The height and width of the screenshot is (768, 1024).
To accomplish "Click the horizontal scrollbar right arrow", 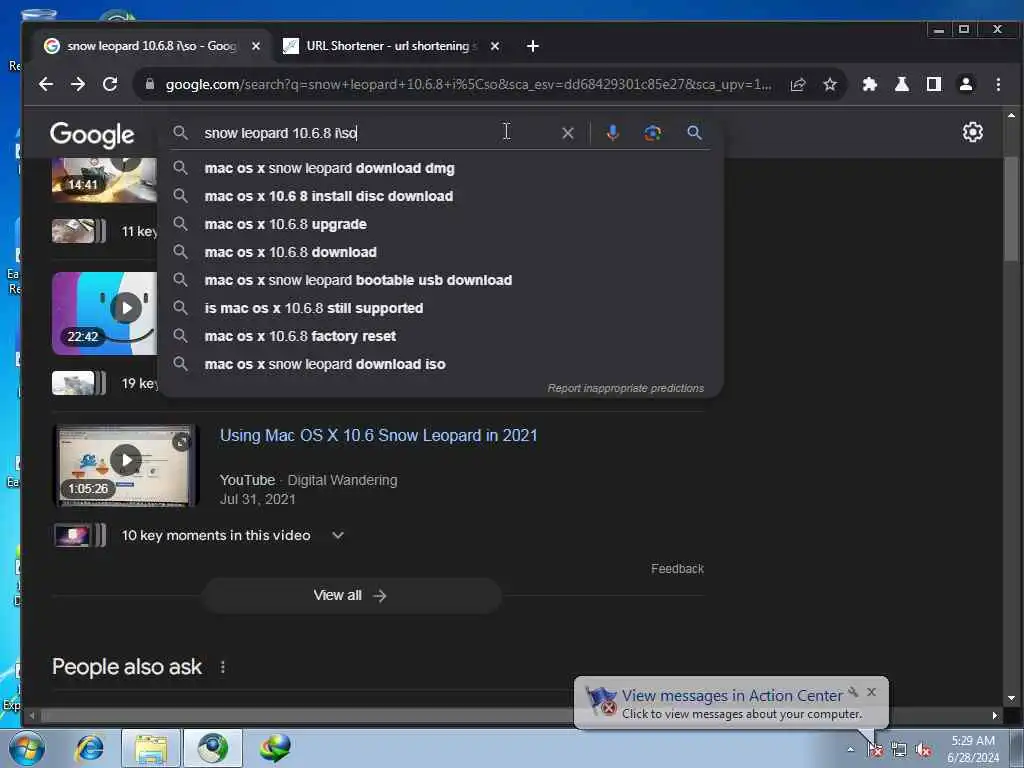I will click(995, 716).
